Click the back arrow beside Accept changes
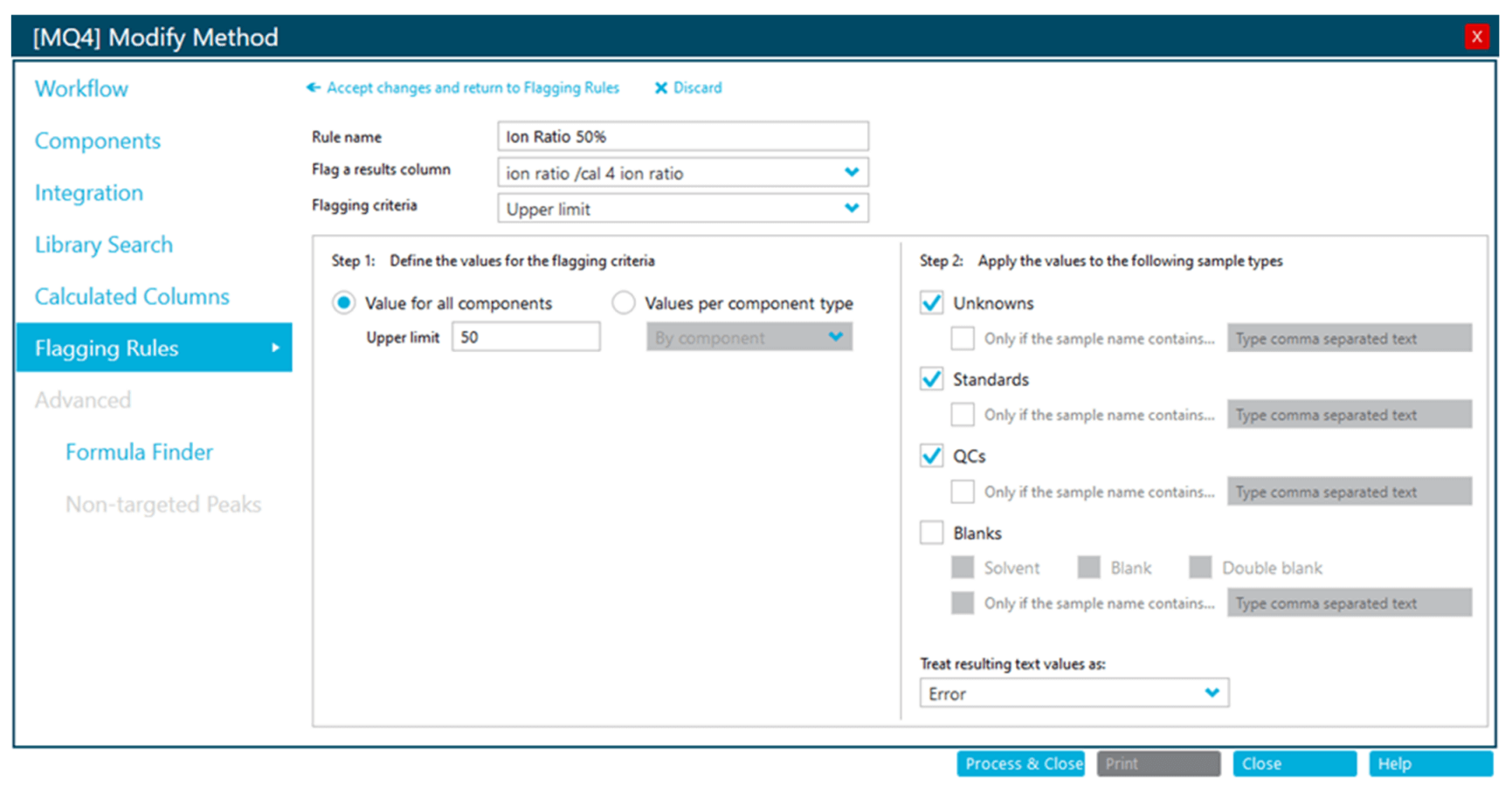The height and width of the screenshot is (793, 1512). (x=313, y=87)
